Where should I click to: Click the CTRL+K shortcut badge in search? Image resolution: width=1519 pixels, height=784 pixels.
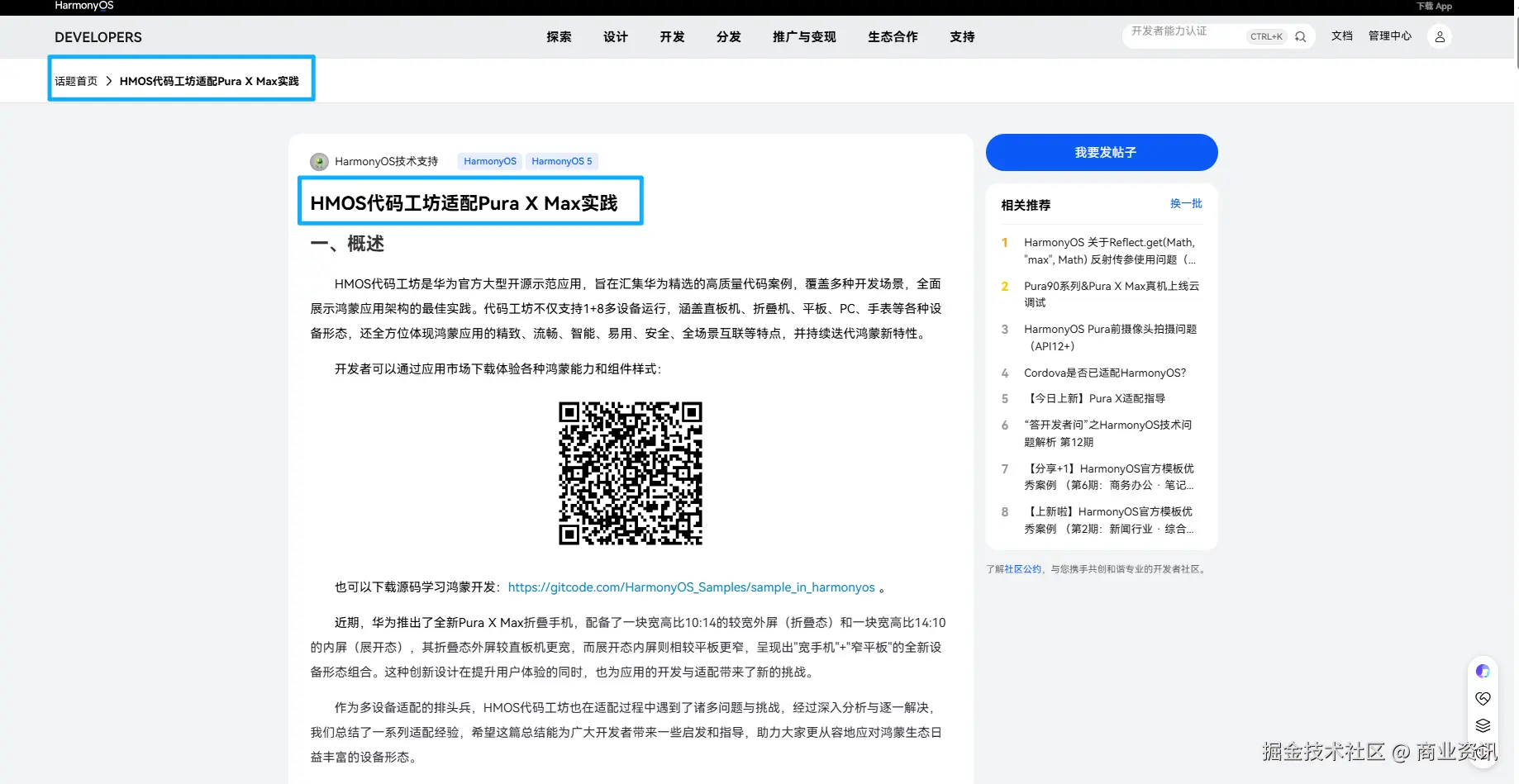(1266, 36)
